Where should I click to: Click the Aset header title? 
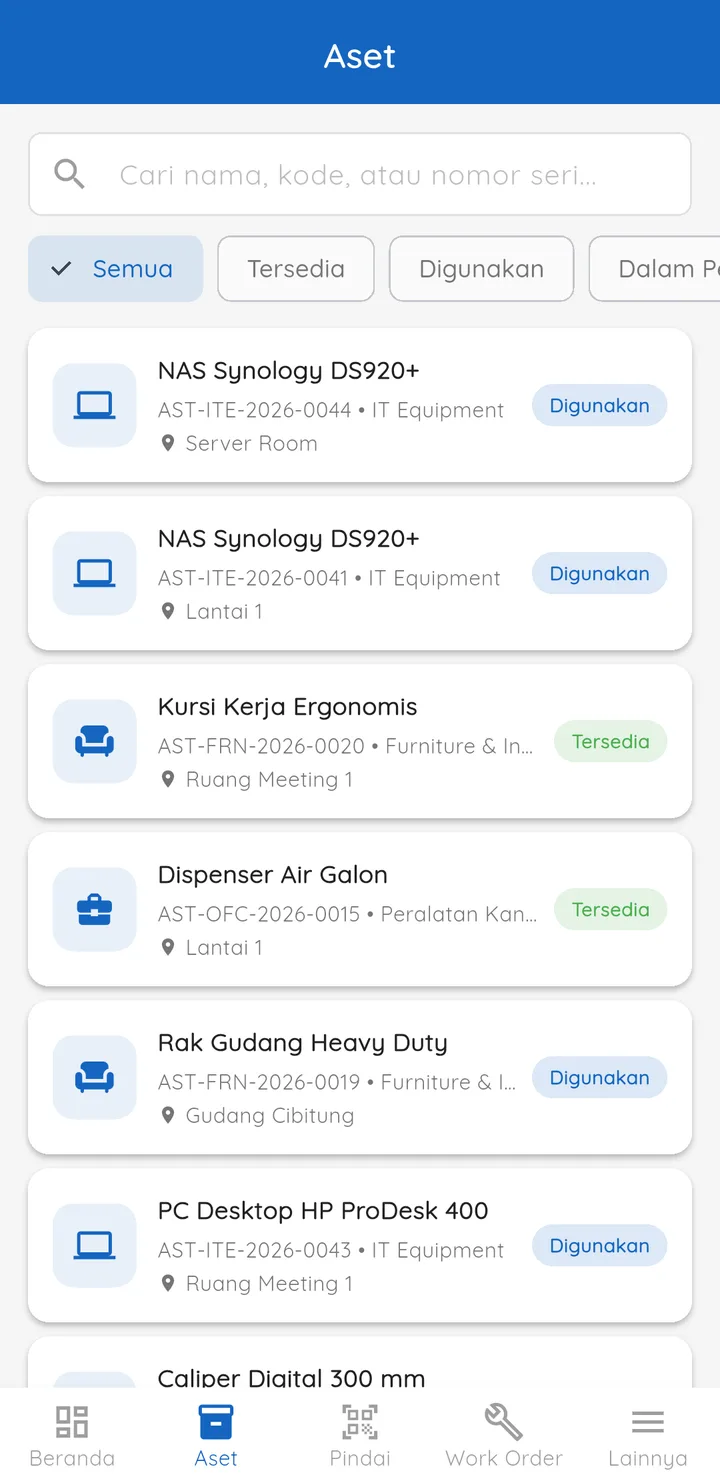coord(360,56)
